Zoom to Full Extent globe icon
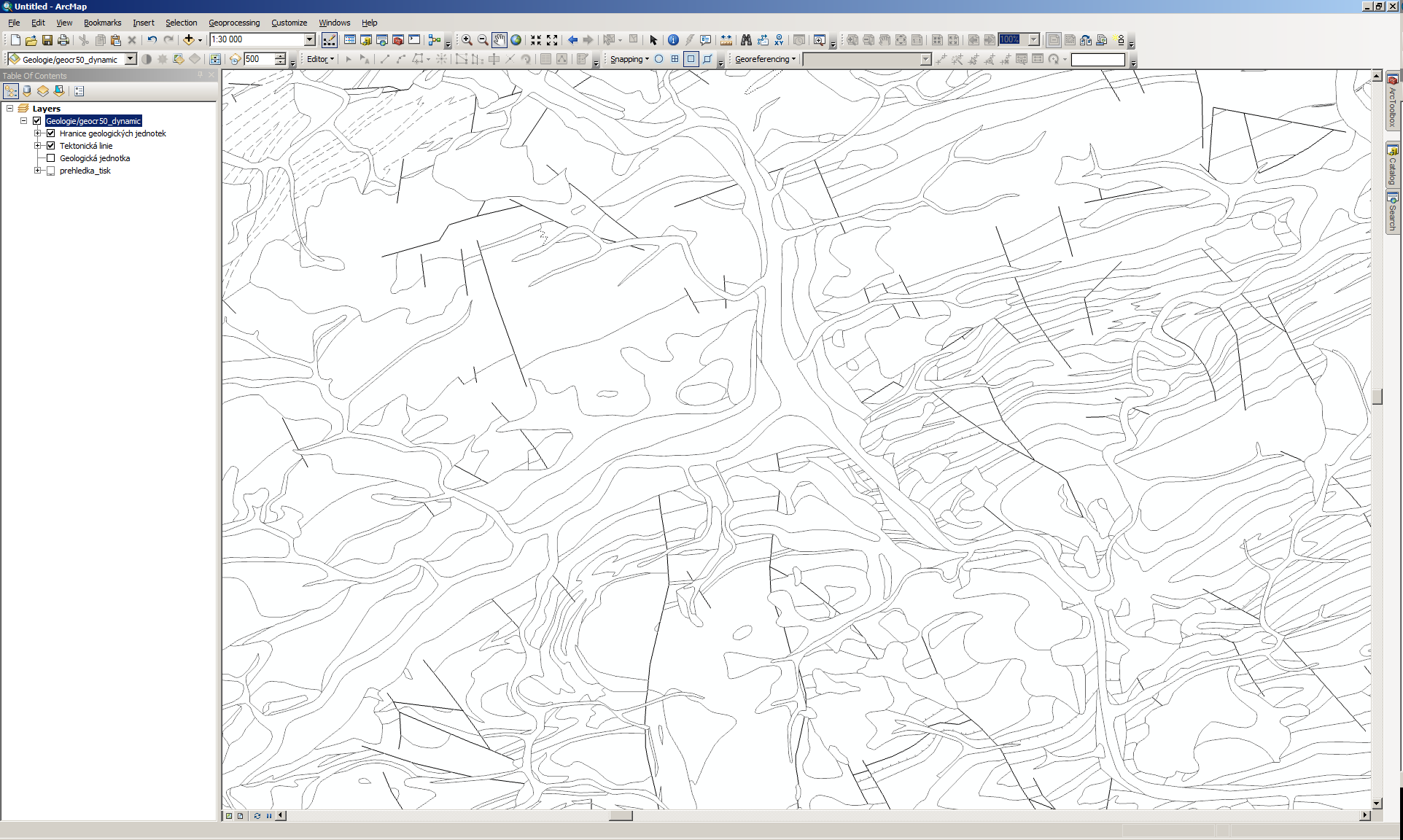The image size is (1403, 840). click(x=516, y=40)
